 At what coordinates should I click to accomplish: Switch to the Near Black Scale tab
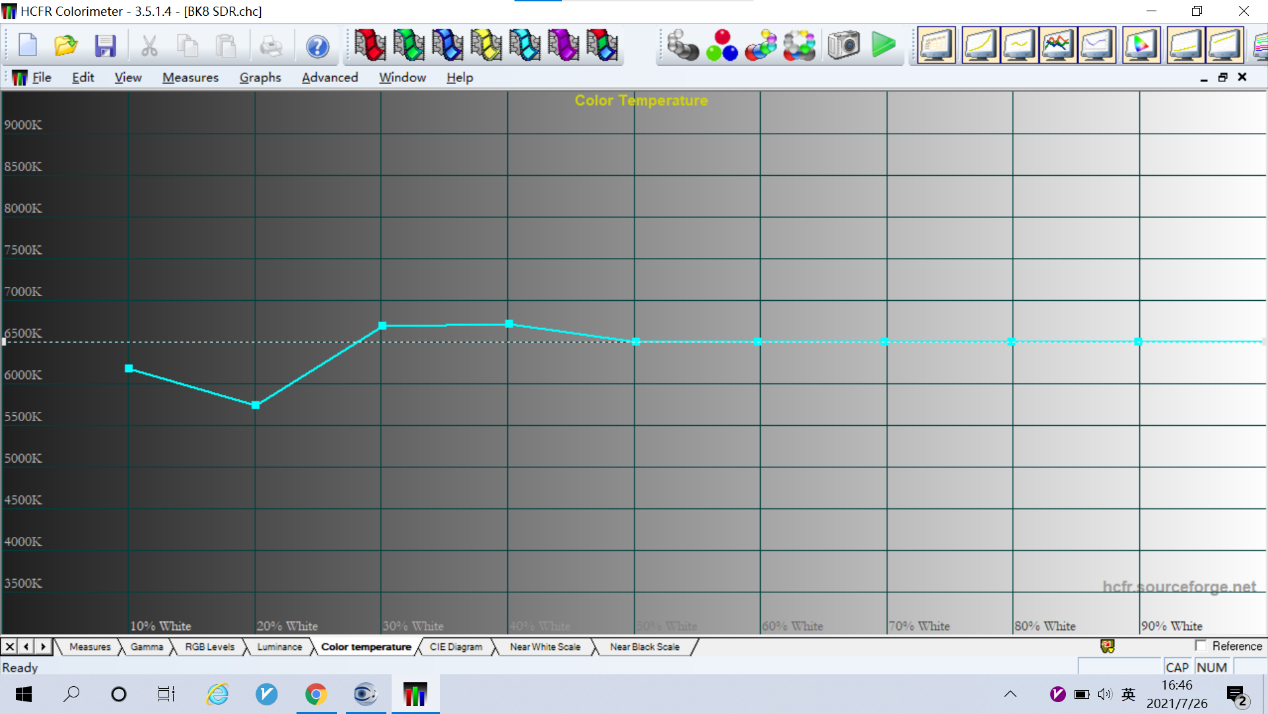tap(644, 647)
